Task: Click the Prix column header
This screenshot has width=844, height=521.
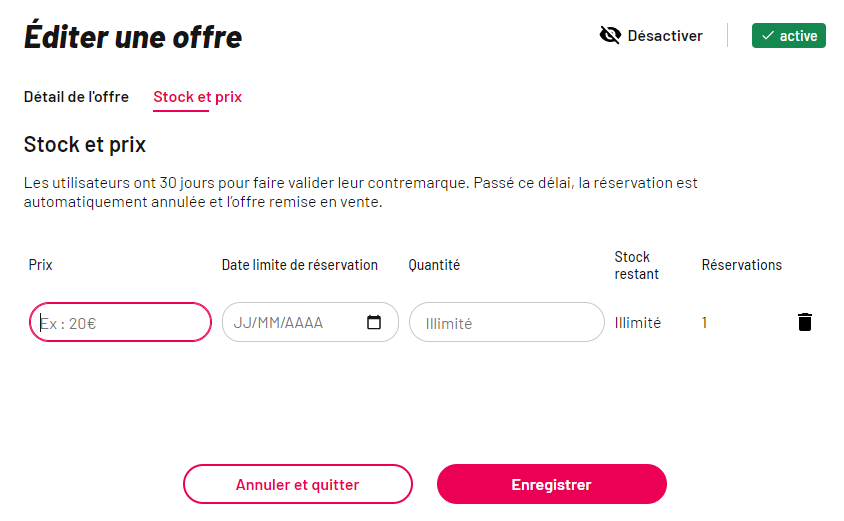Action: pyautogui.click(x=40, y=265)
